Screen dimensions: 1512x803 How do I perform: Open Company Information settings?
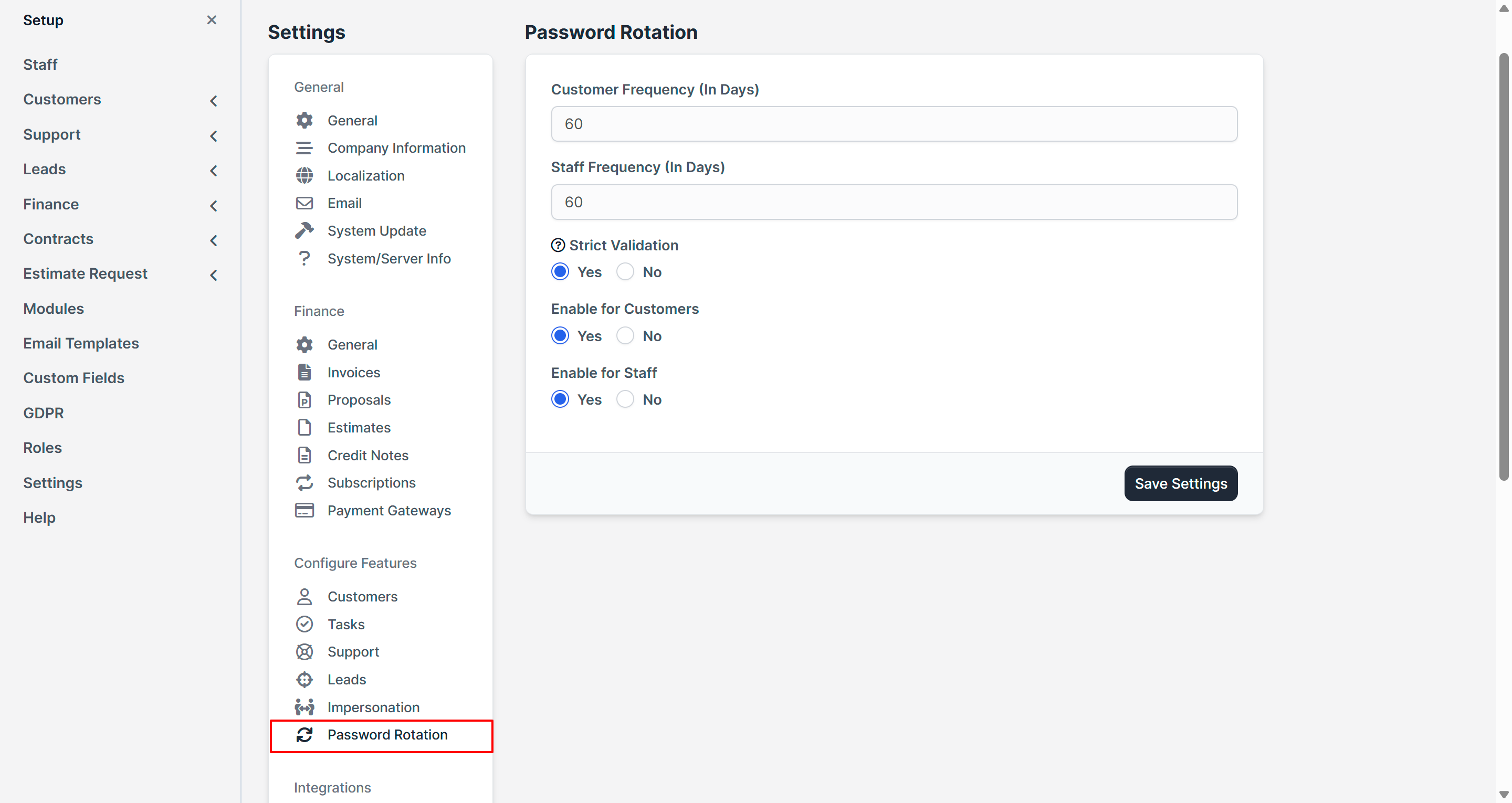pos(396,148)
